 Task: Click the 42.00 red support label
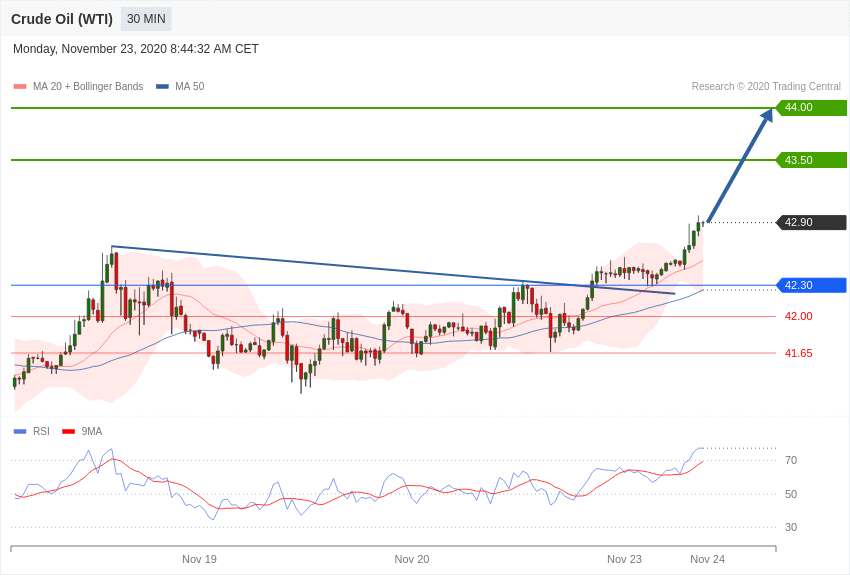pyautogui.click(x=798, y=316)
